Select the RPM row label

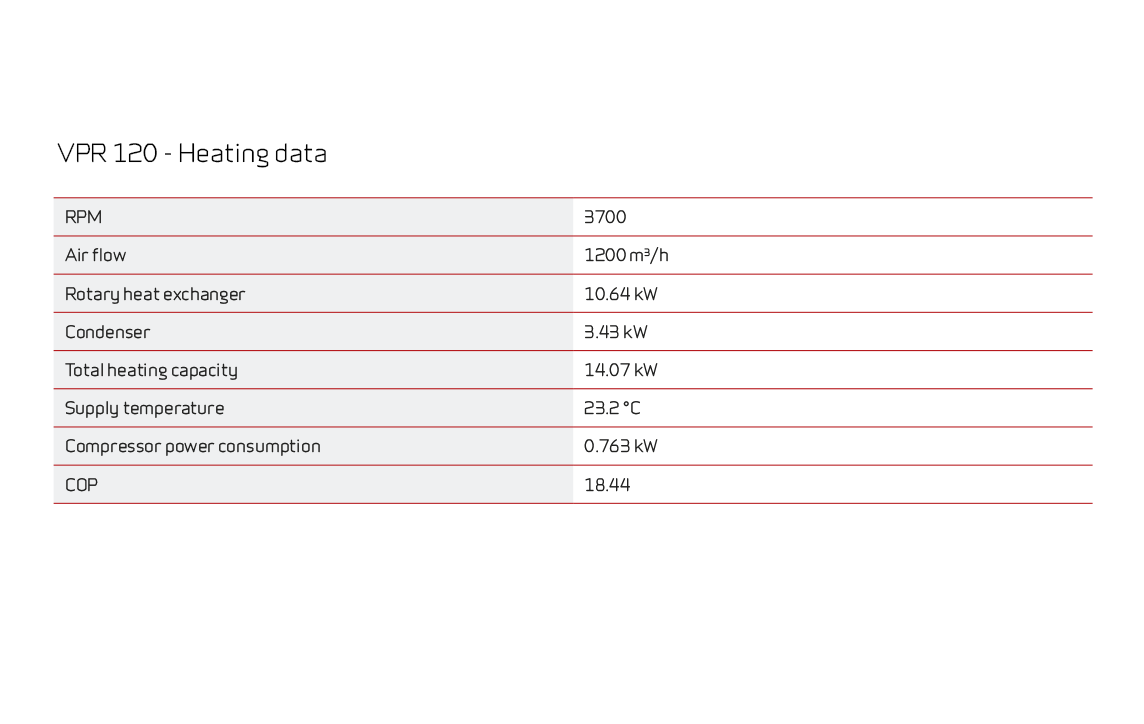[x=83, y=217]
